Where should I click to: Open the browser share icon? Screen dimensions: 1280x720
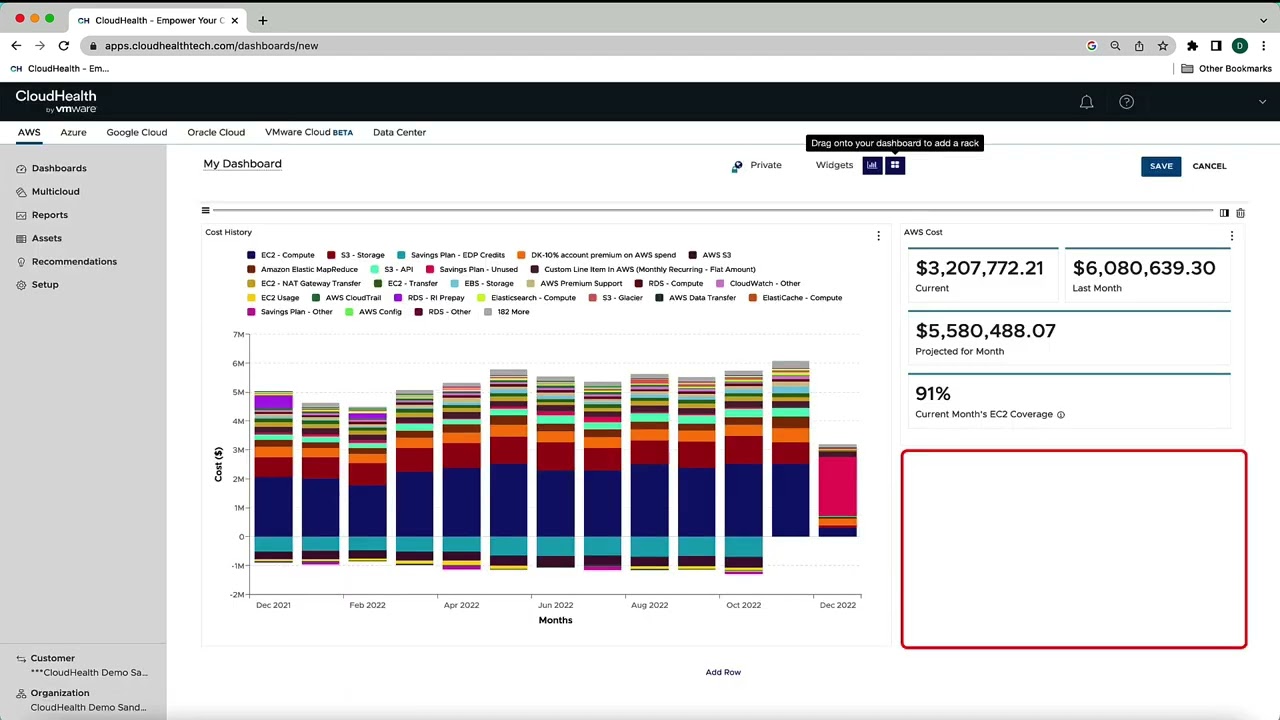1139,45
